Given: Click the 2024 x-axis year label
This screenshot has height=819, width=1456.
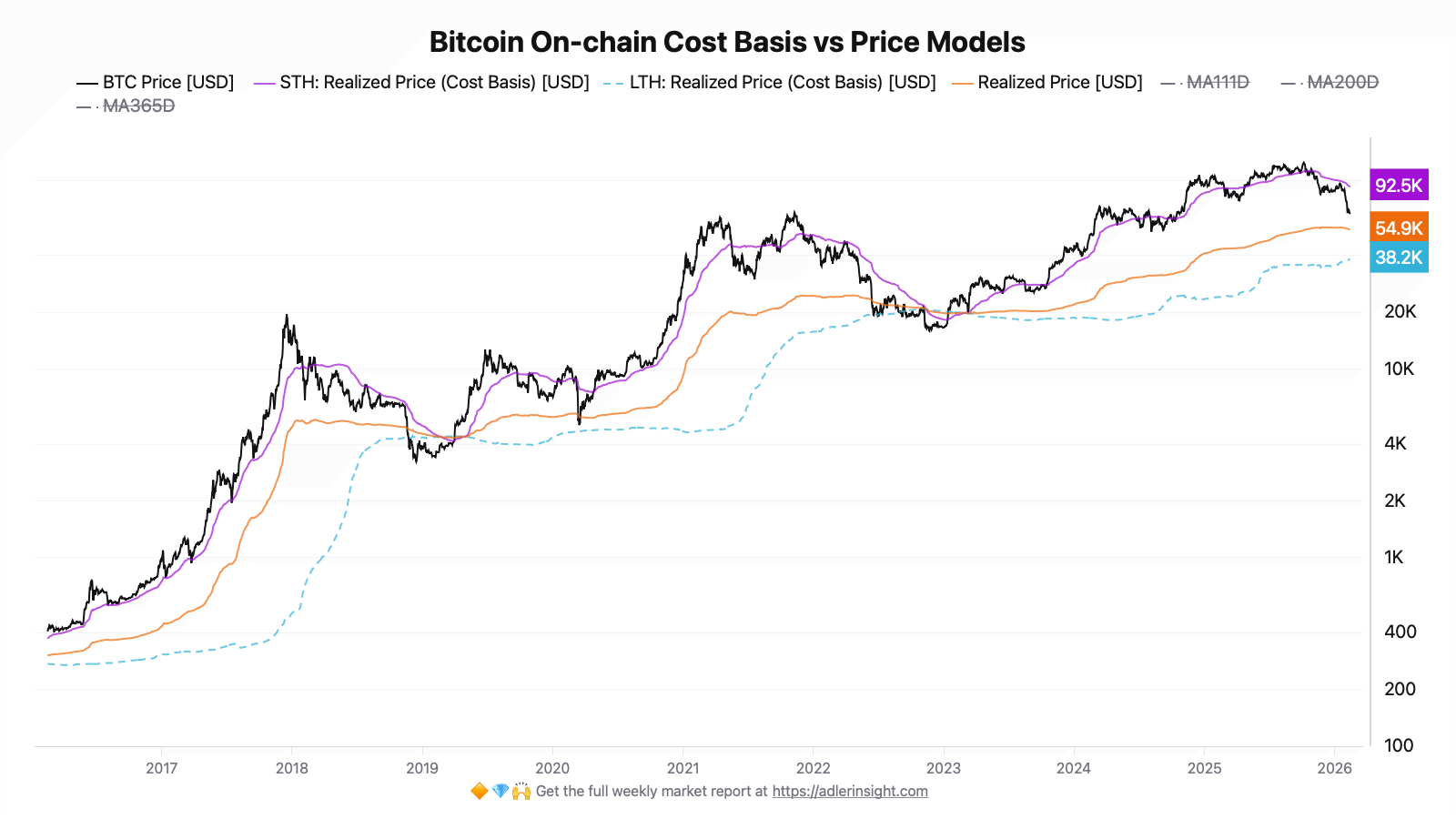Looking at the screenshot, I should point(1074,768).
